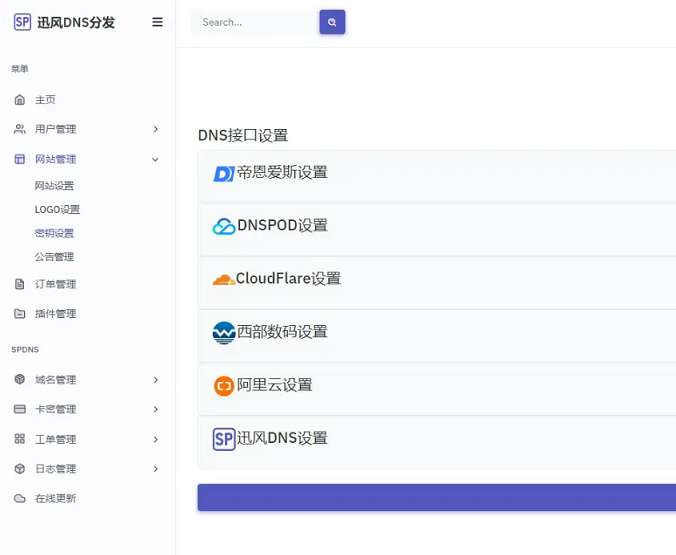Viewport: 676px width, 555px height.
Task: Click the wide purple submit button
Action: [x=436, y=497]
